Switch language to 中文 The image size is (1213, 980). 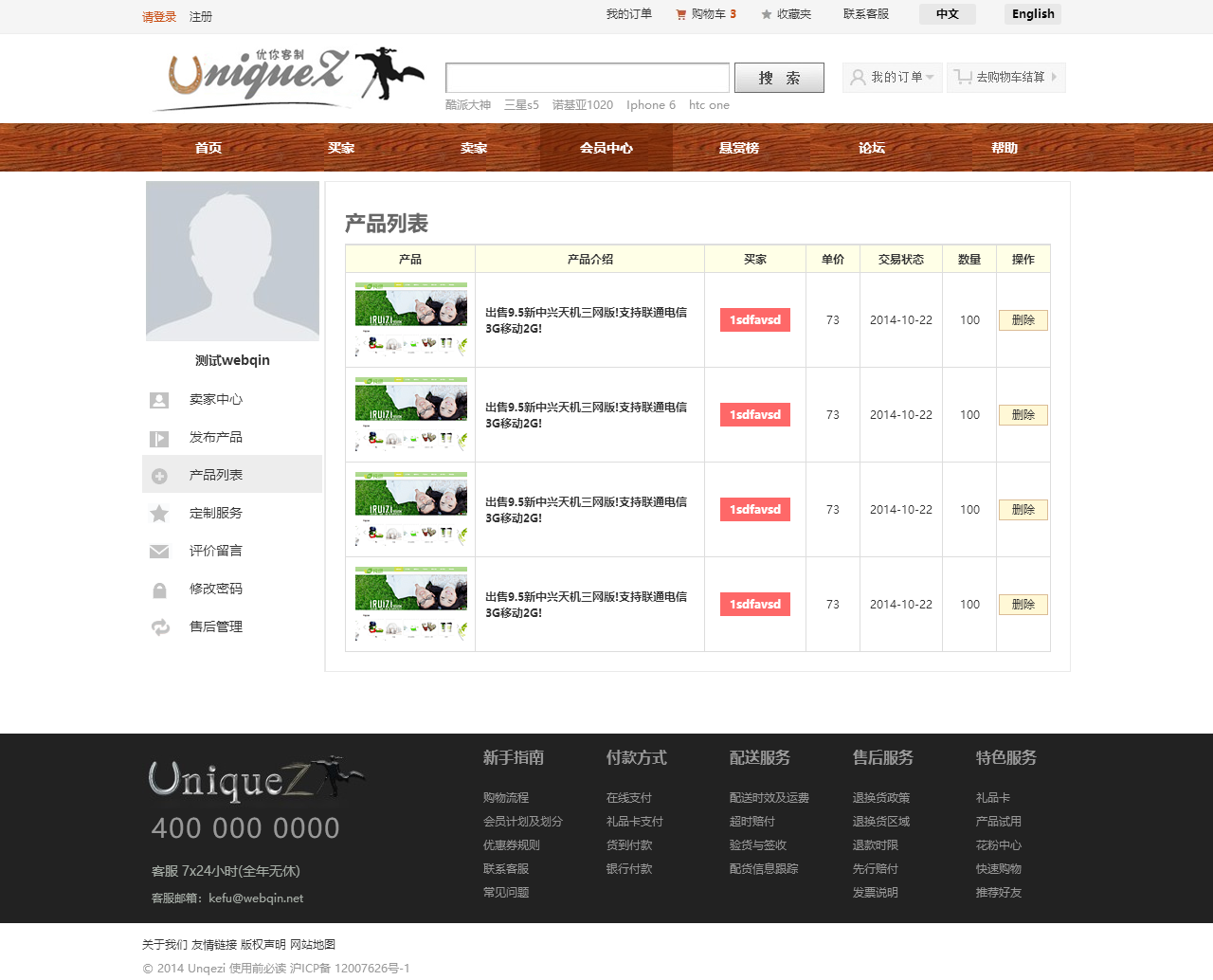(x=947, y=14)
